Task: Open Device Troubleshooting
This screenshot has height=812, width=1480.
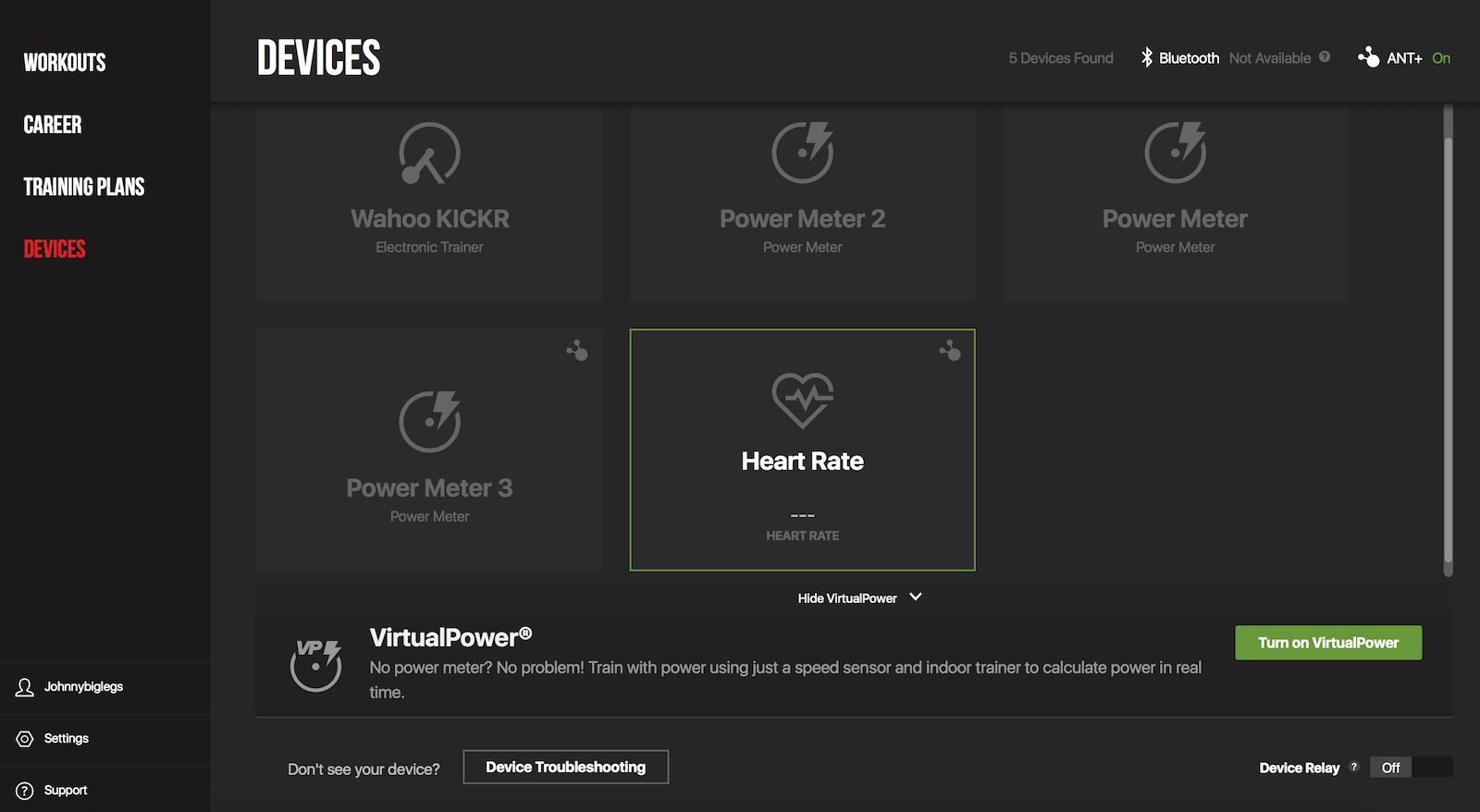Action: pos(565,767)
